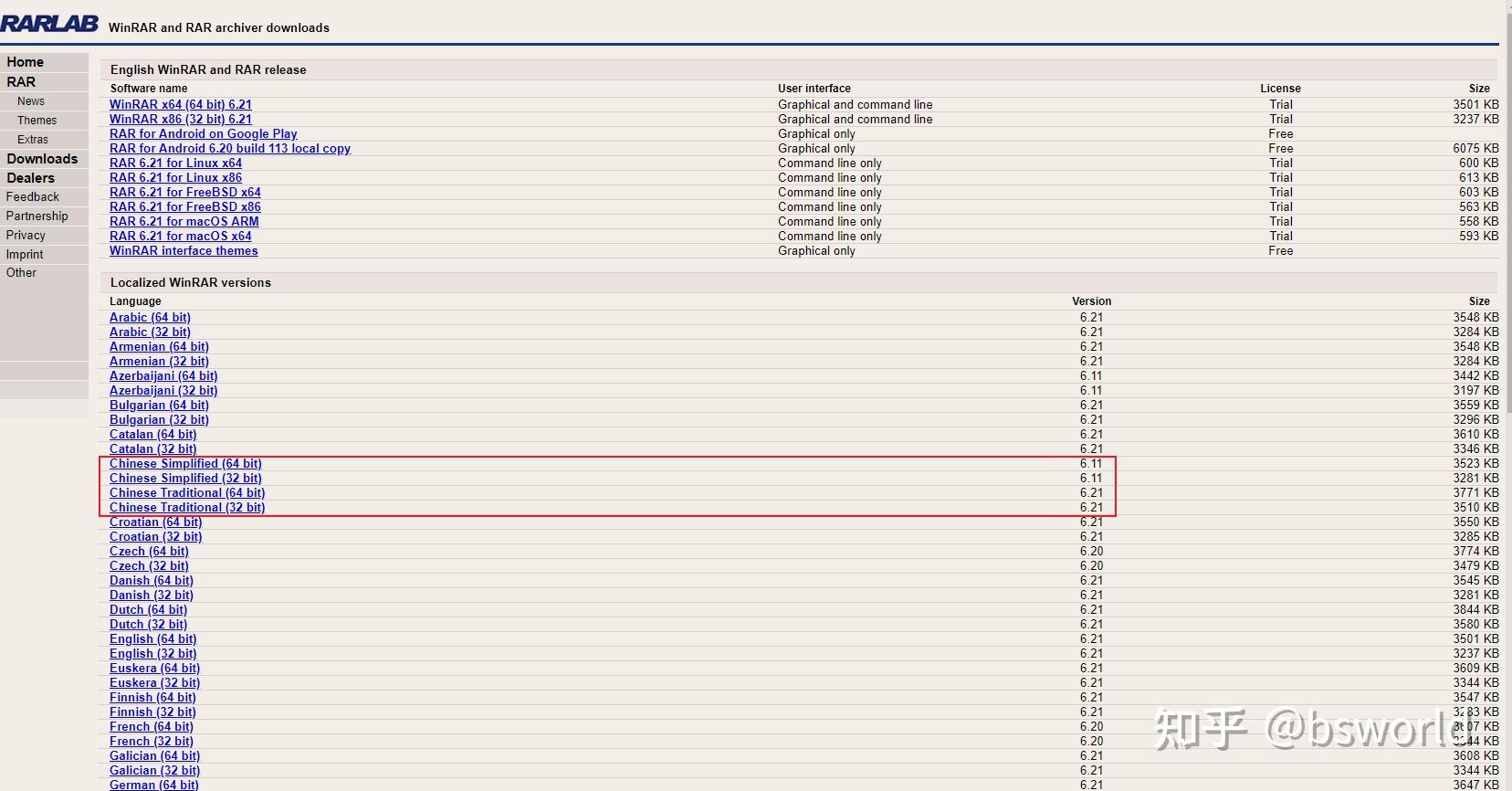Download Chinese Simplified (32 bit)
The width and height of the screenshot is (1512, 791).
185,479
